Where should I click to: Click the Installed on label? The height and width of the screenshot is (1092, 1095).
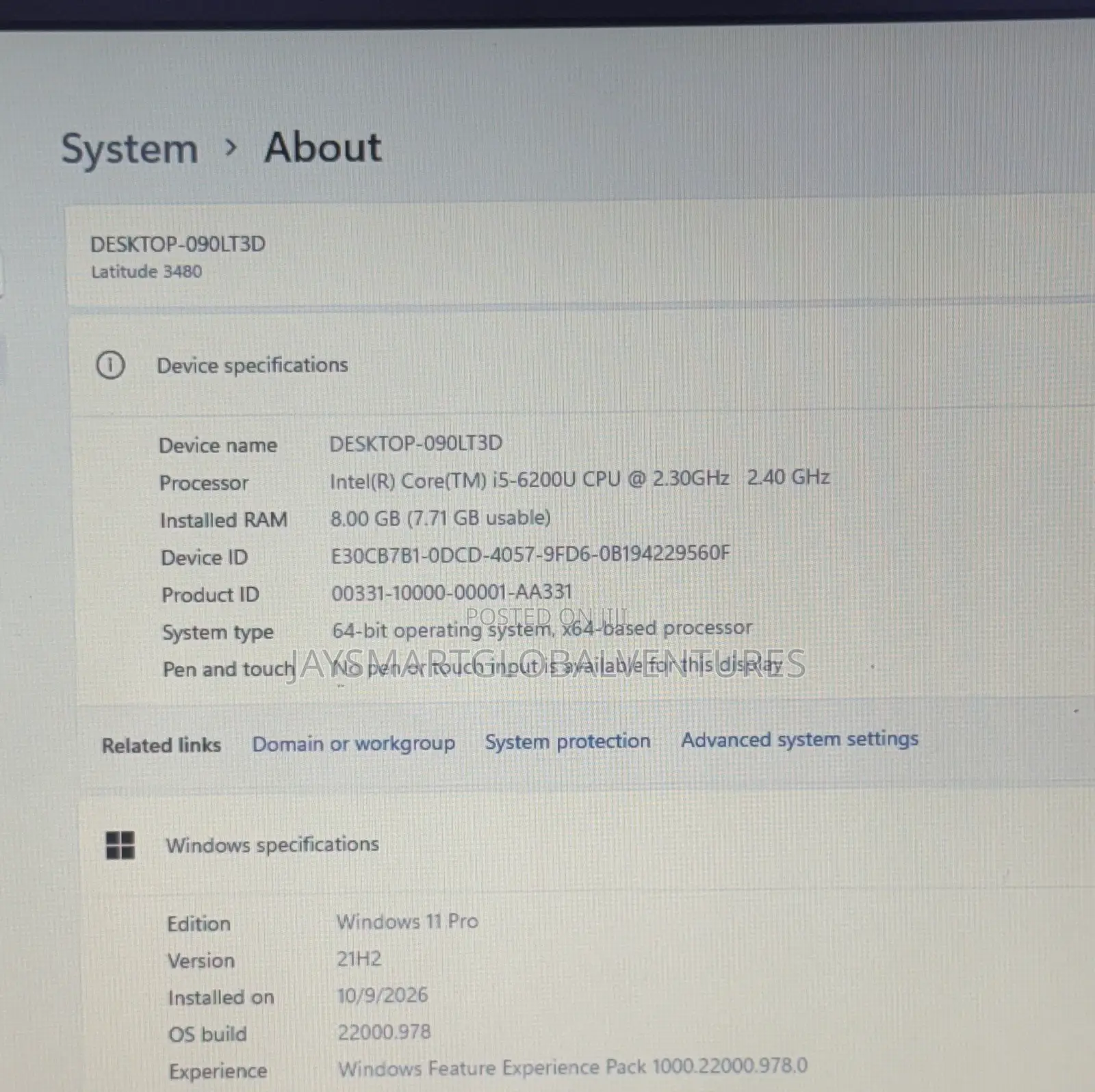[x=221, y=998]
